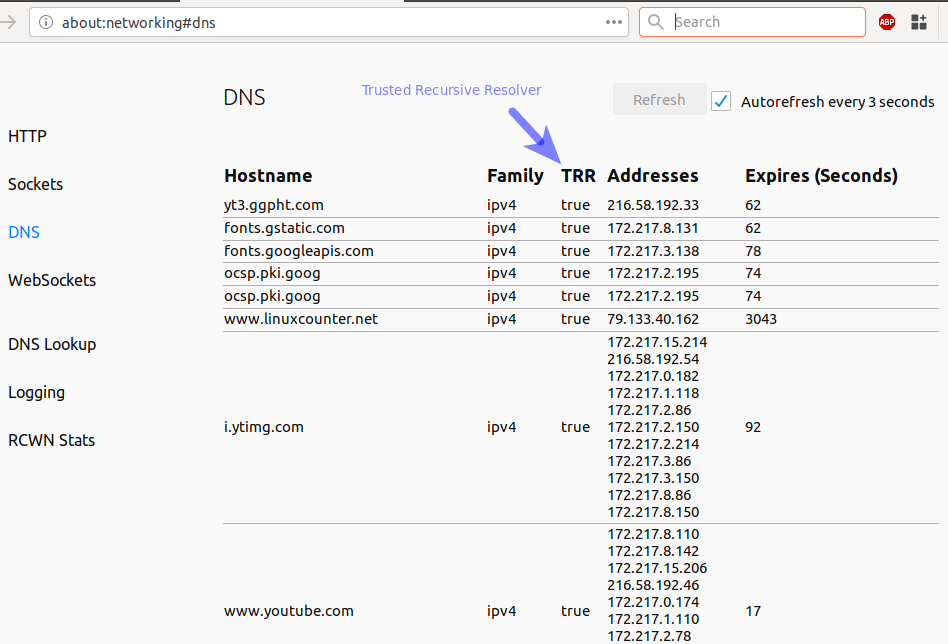Image resolution: width=948 pixels, height=644 pixels.
Task: Select the www.linuxcounter.net hostname row
Action: click(x=300, y=319)
